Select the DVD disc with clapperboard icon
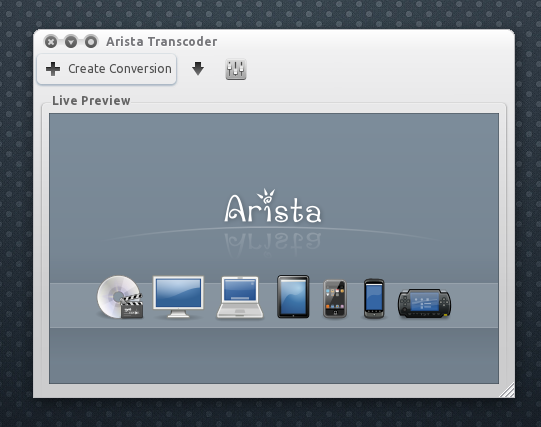The height and width of the screenshot is (427, 541). [120, 297]
